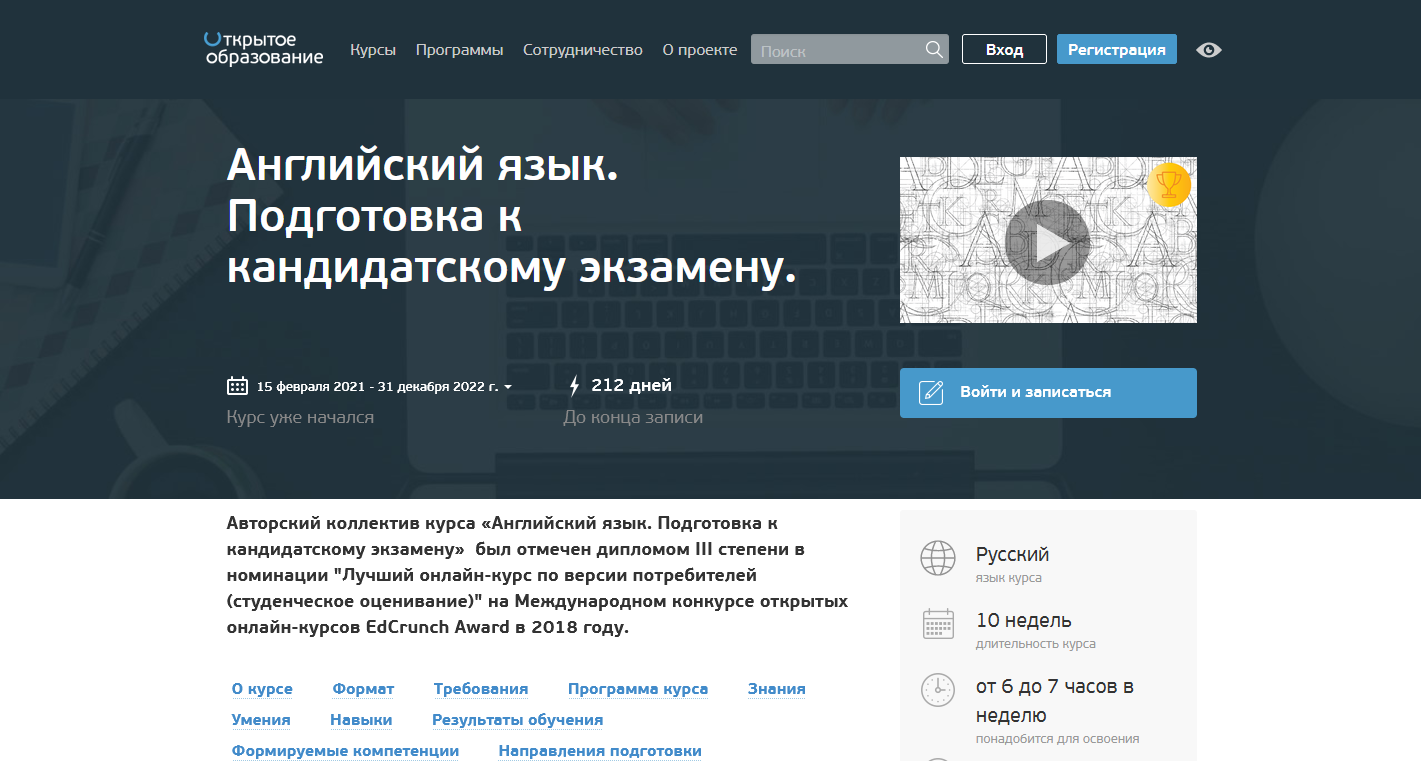Click the lightning icon near 212 дней
The image size is (1421, 761).
575,384
